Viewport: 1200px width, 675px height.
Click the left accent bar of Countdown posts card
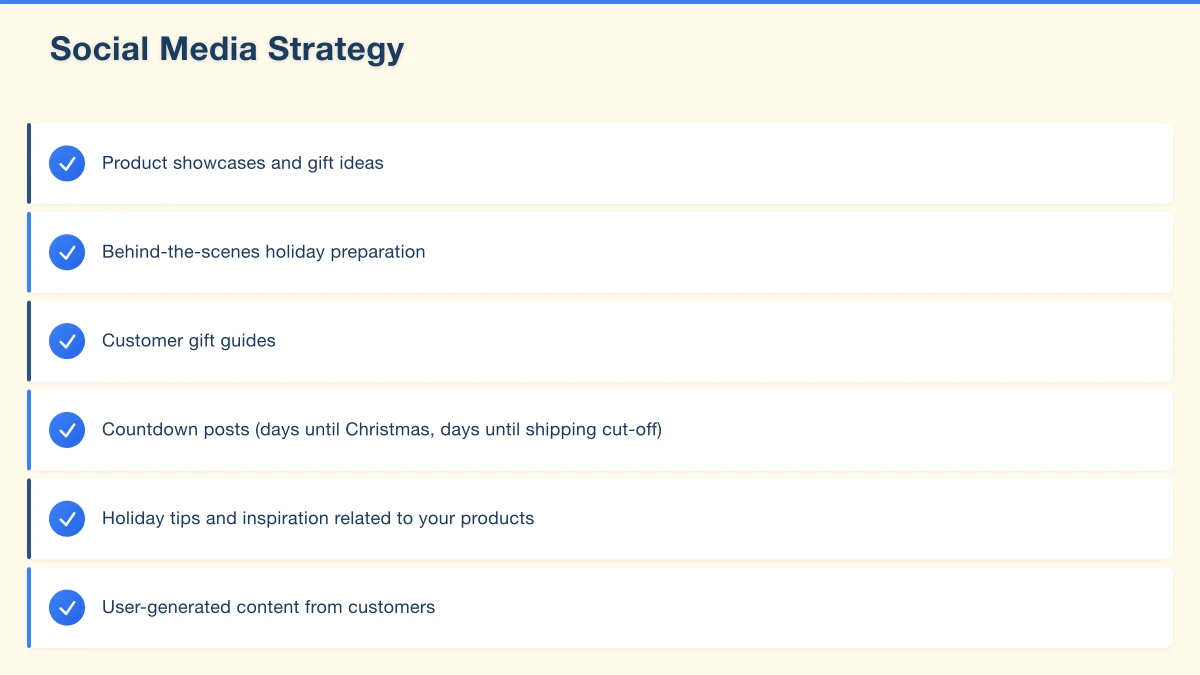pyautogui.click(x=29, y=430)
